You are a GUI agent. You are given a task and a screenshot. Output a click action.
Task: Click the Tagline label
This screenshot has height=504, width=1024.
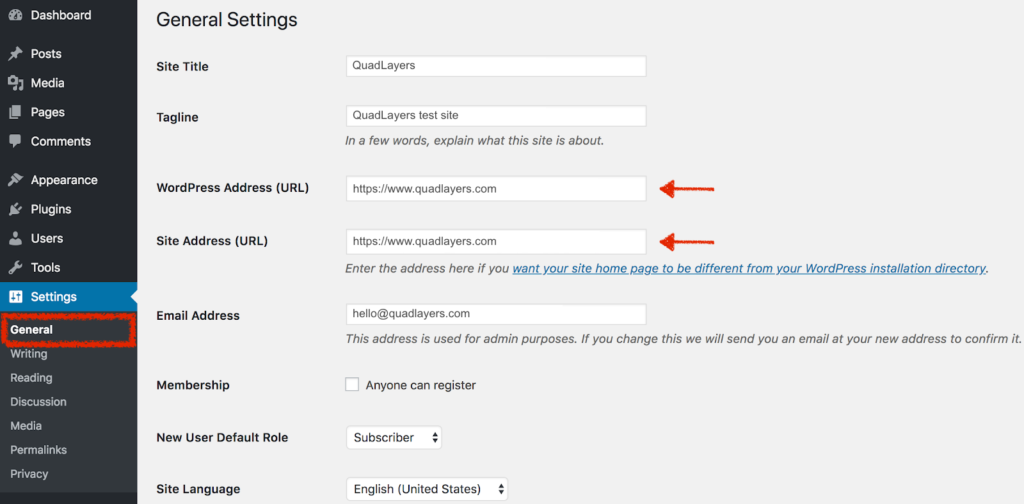pyautogui.click(x=178, y=118)
